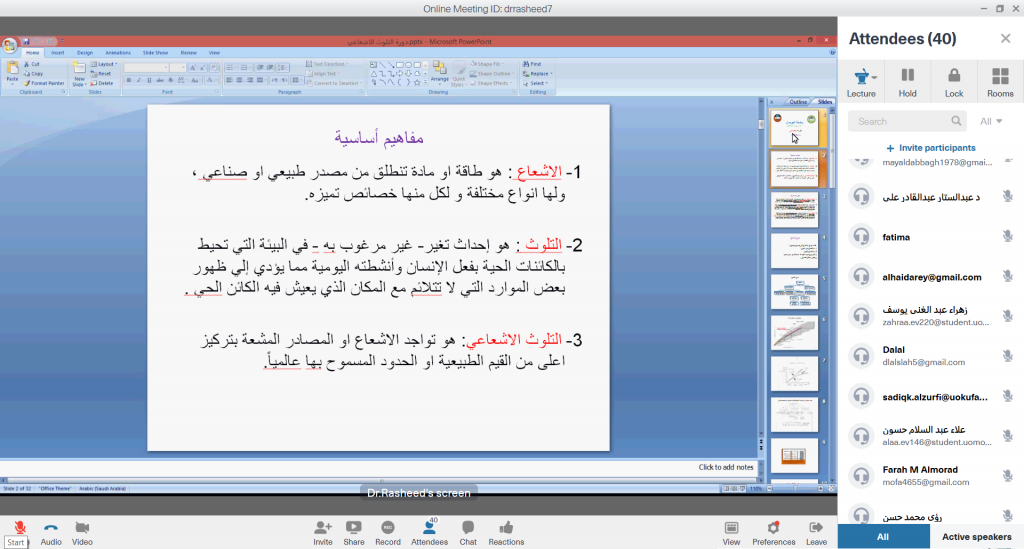Start recording with the Record button
The width and height of the screenshot is (1024, 549).
(x=387, y=527)
